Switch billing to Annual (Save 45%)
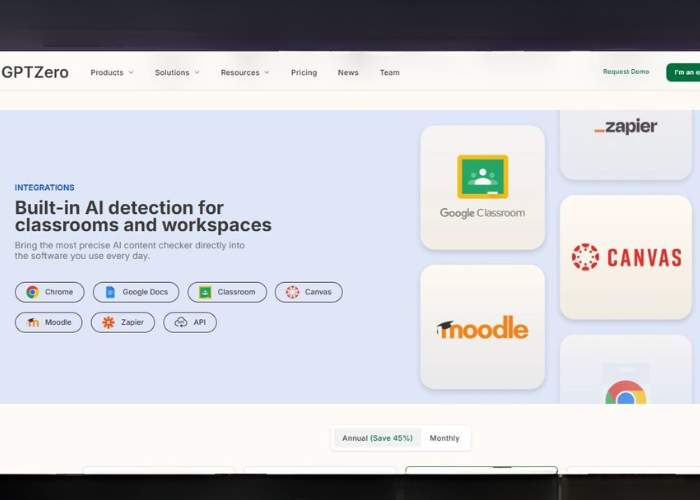The width and height of the screenshot is (700, 500). 377,438
